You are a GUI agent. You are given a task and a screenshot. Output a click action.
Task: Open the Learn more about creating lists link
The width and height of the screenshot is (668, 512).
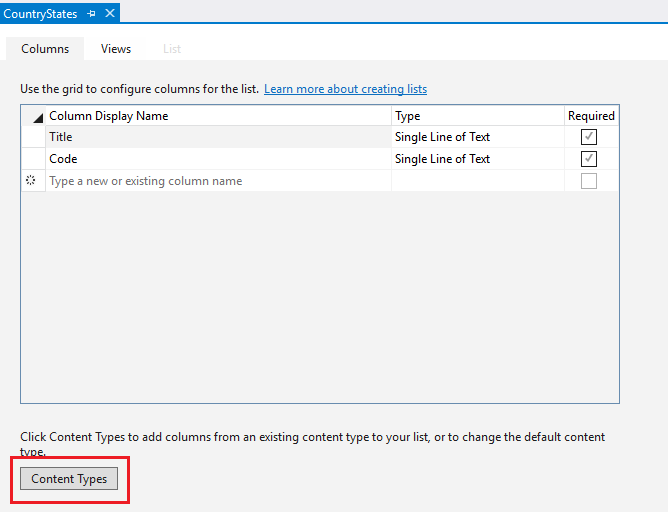pos(345,89)
